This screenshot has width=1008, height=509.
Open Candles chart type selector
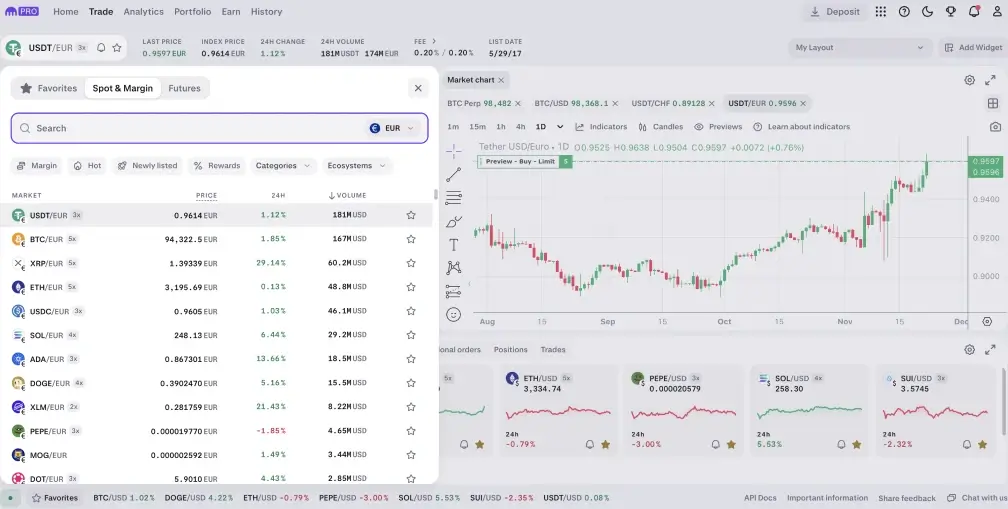tap(661, 127)
